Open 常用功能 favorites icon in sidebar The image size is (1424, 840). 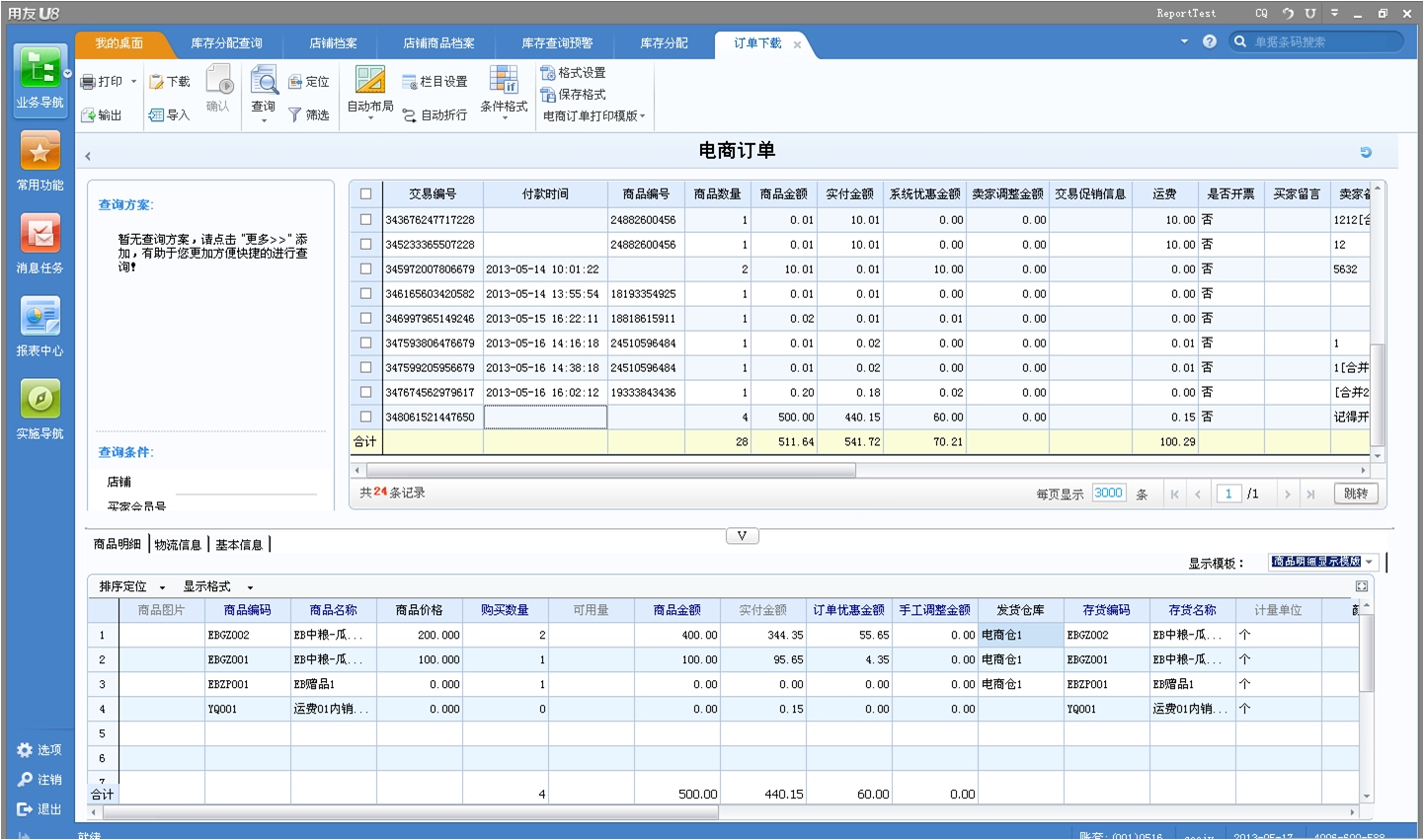[40, 152]
